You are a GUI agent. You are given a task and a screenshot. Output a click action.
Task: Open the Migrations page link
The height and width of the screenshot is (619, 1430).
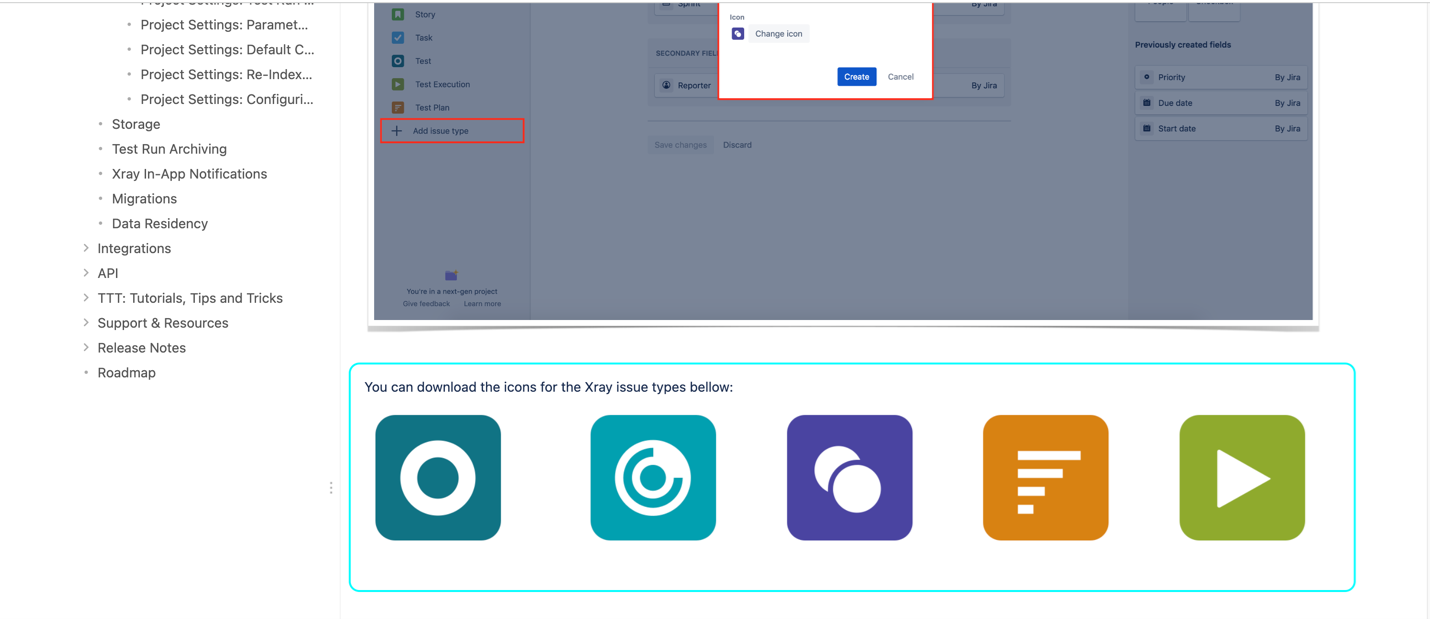(x=144, y=199)
